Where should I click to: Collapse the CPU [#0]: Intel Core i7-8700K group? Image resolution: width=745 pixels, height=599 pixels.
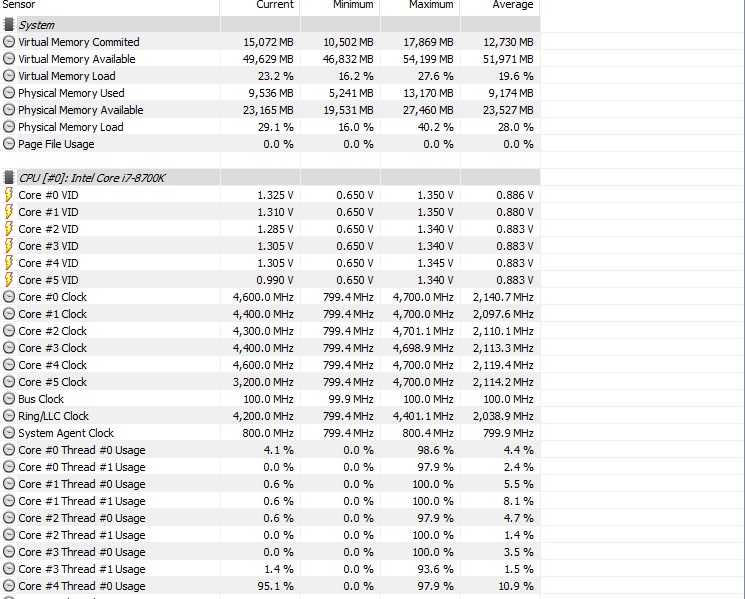[270, 178]
